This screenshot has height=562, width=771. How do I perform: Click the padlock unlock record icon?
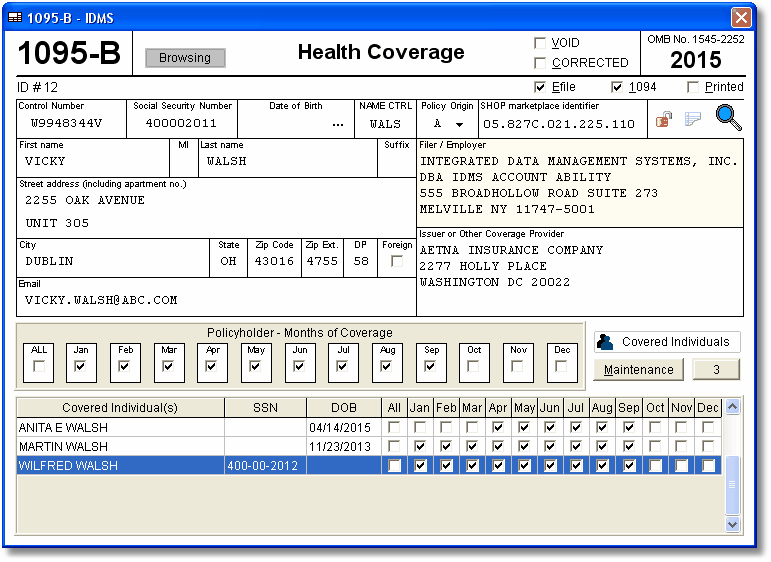click(664, 118)
